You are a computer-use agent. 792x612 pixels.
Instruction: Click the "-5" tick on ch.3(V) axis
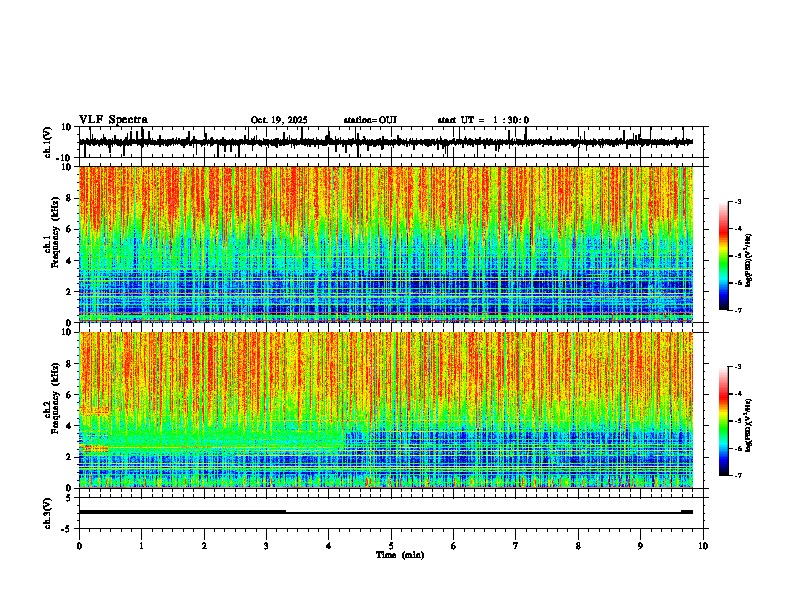pyautogui.click(x=68, y=529)
